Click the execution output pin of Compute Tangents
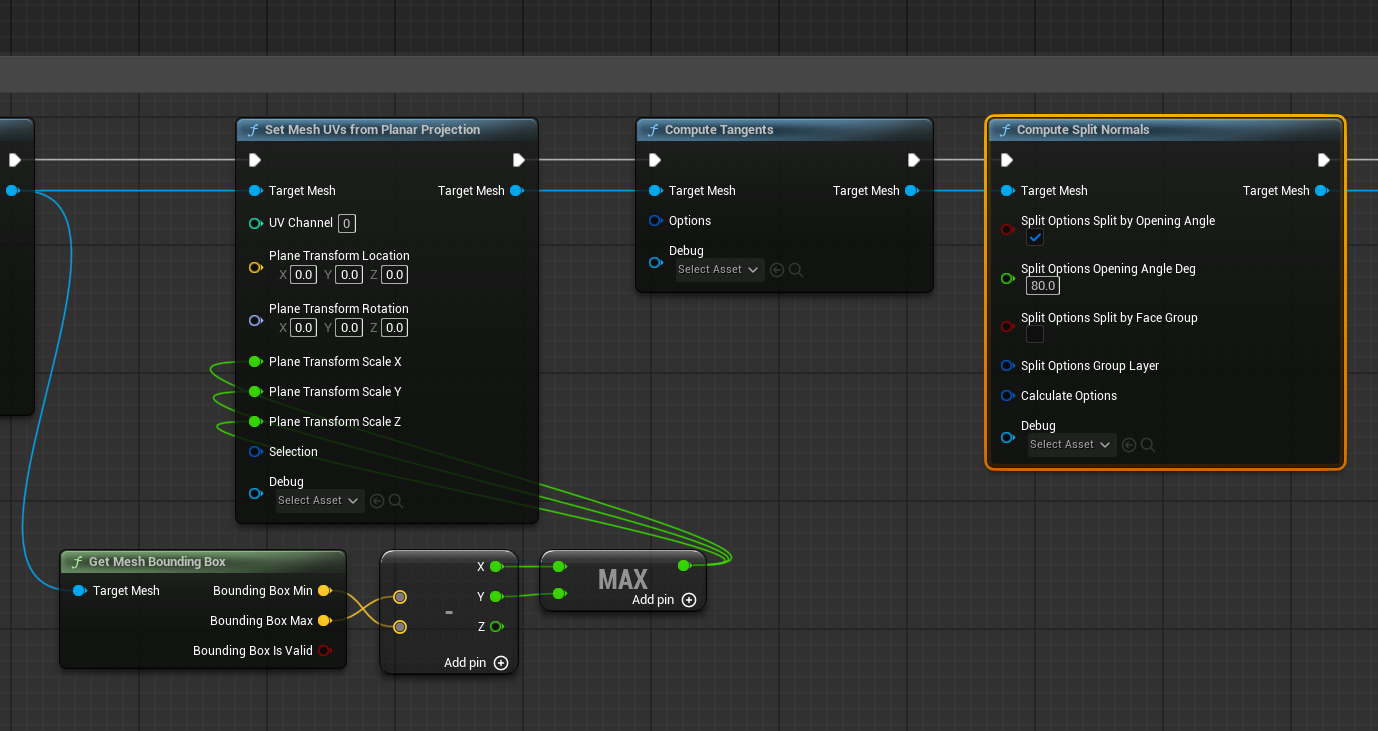1378x731 pixels. 914,160
